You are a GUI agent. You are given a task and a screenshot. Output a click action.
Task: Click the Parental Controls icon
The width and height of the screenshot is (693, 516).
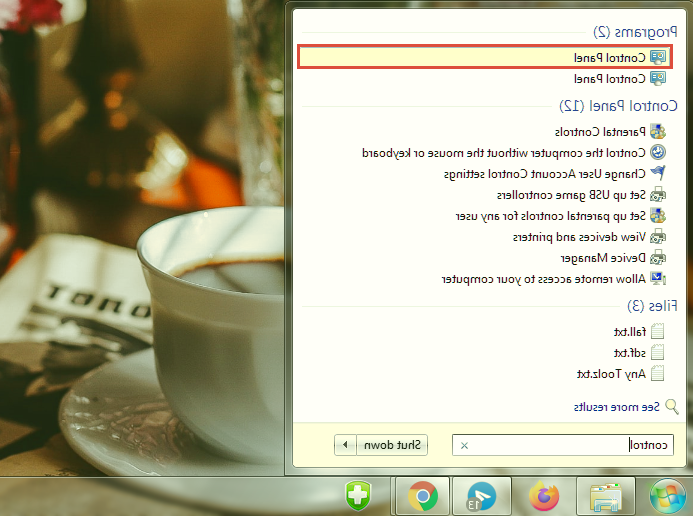pyautogui.click(x=657, y=131)
